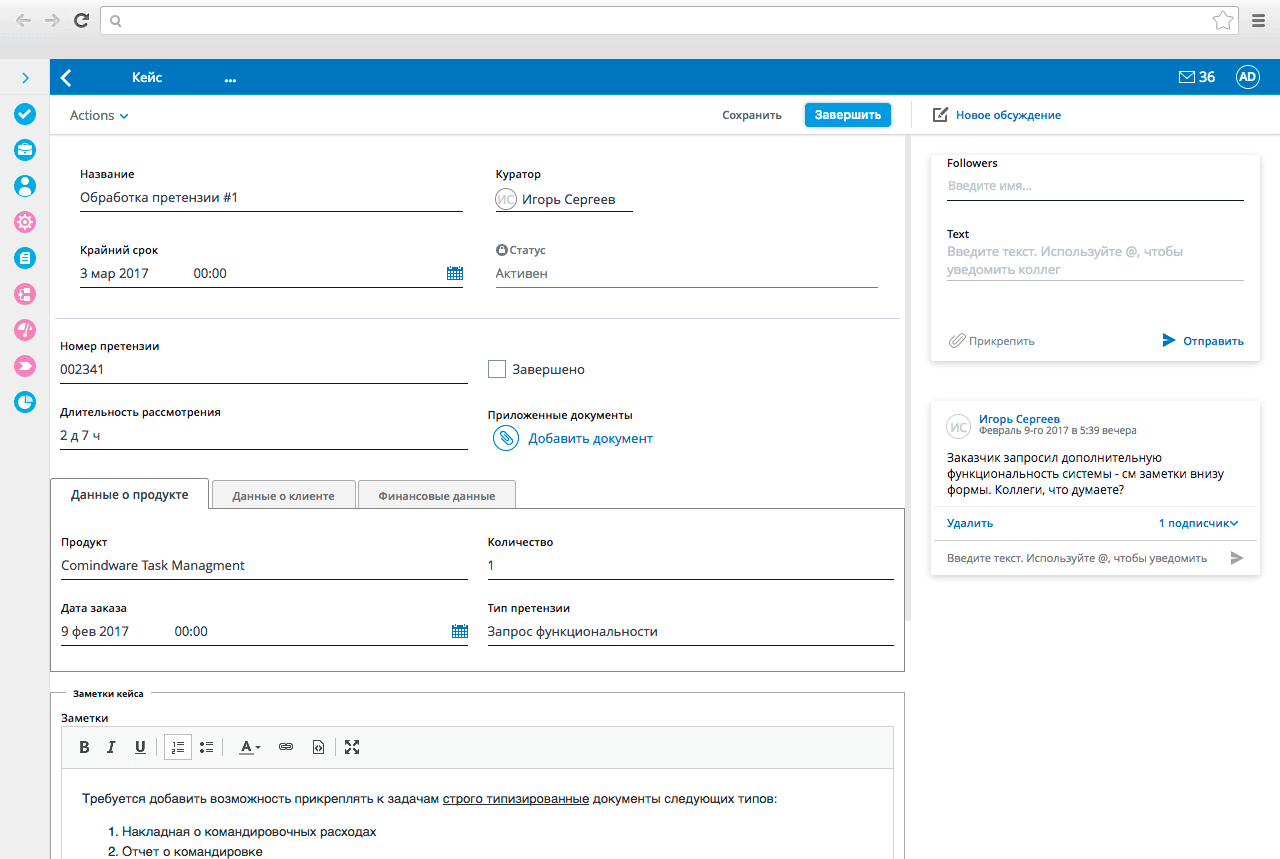This screenshot has height=859, width=1280.
Task: Insert a hyperlink in the notes toolbar
Action: tap(286, 747)
